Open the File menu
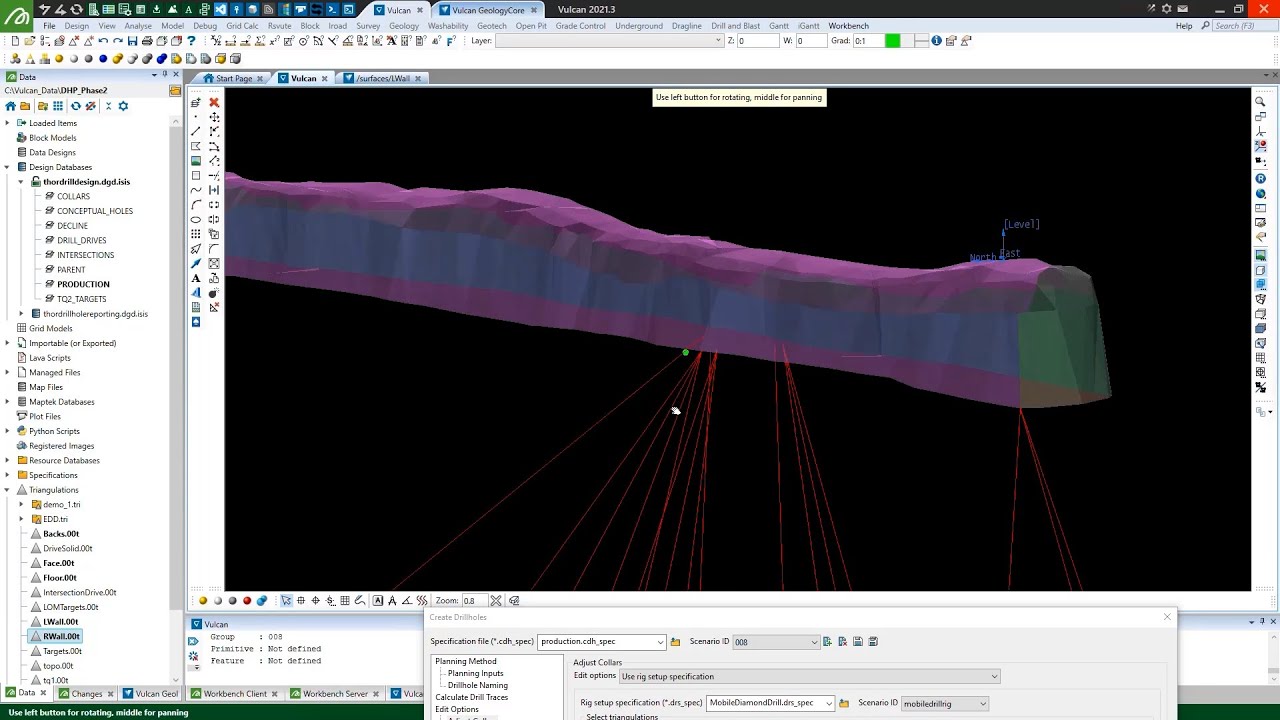The image size is (1280, 720). pyautogui.click(x=49, y=26)
